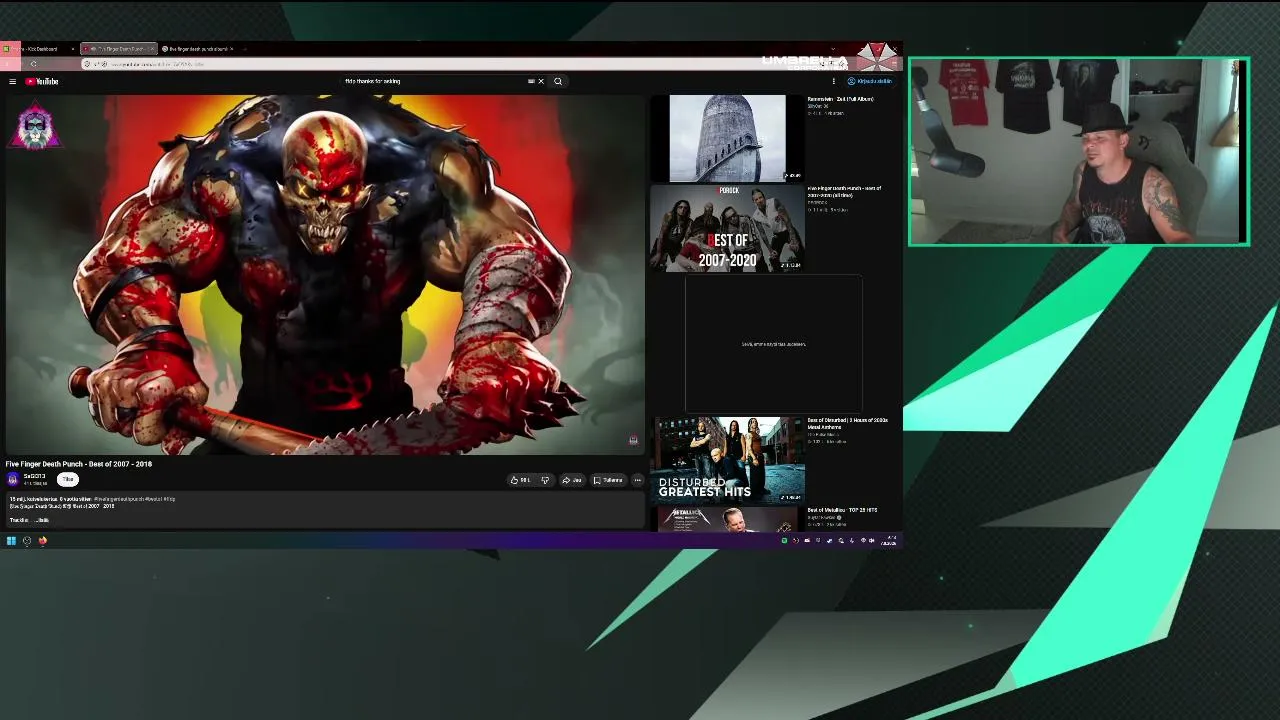Play the Five Finger Death Punch video
Screen dimensions: 1280x720
(325, 274)
